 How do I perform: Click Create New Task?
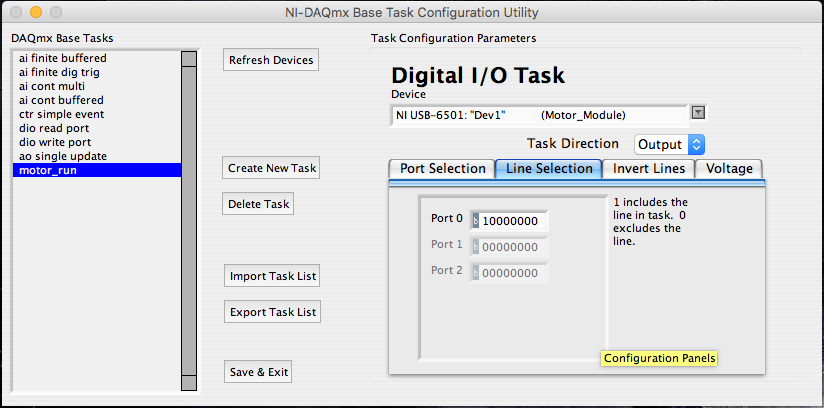pos(271,168)
